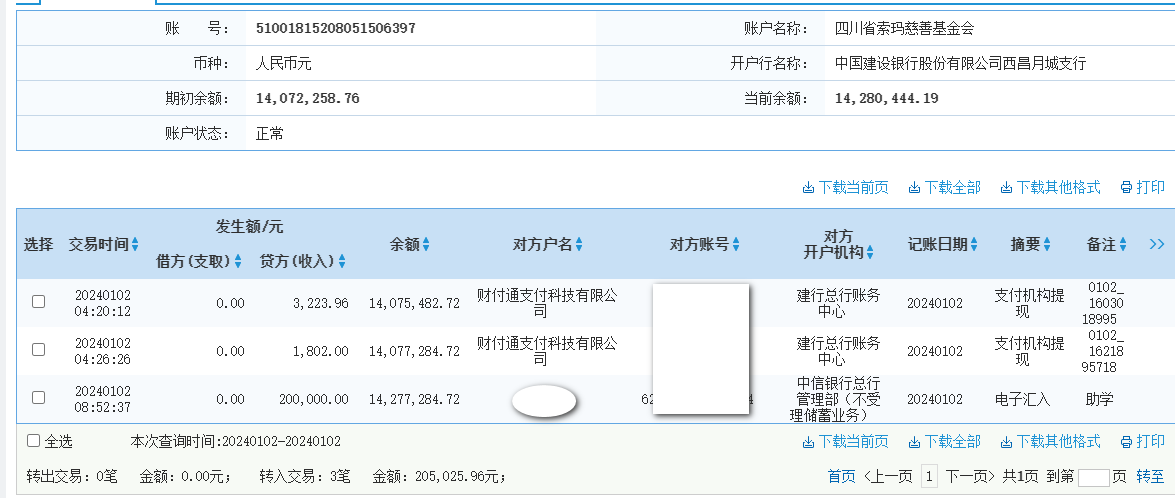Viewport: 1175px width, 498px height.
Task: Sort by 对方户名 arrows
Action: (579, 244)
